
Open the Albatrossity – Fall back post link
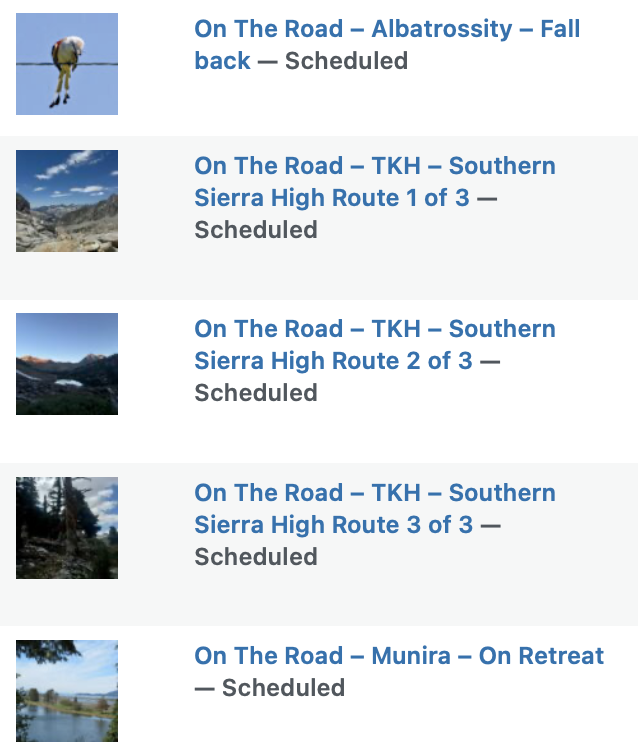pos(387,45)
